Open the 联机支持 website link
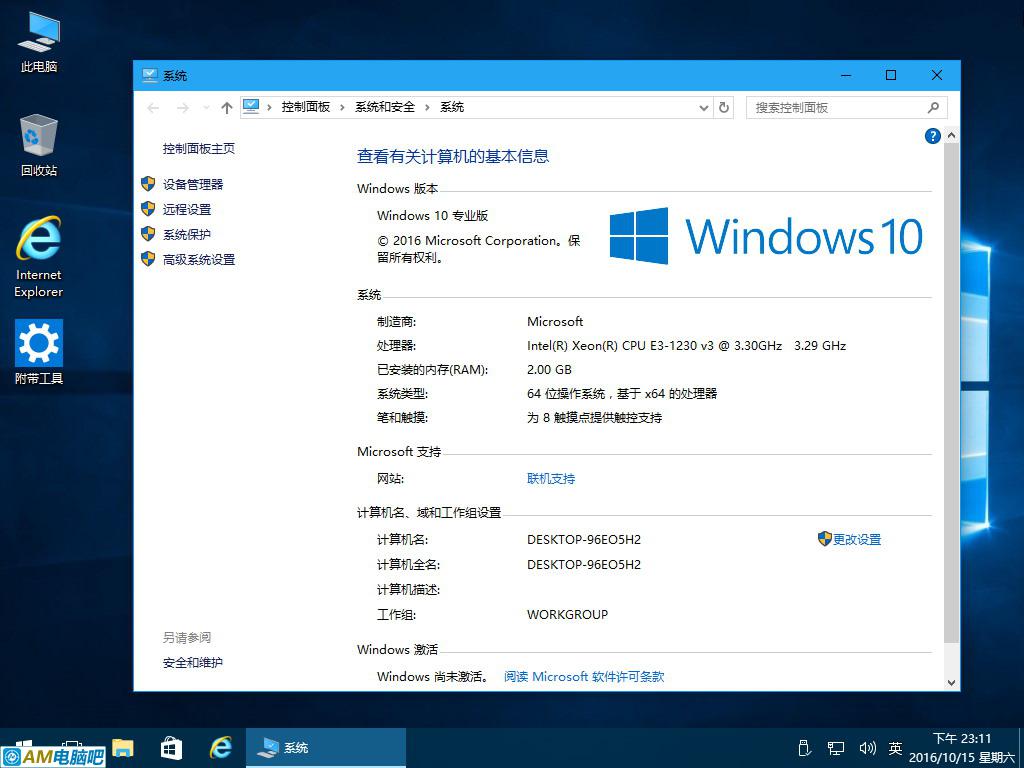1024x768 pixels. point(551,479)
